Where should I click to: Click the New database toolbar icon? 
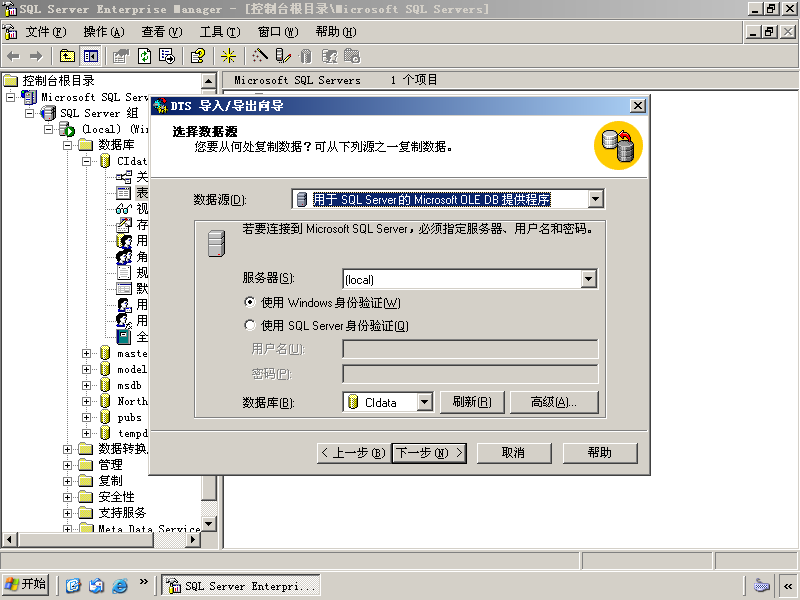point(306,56)
